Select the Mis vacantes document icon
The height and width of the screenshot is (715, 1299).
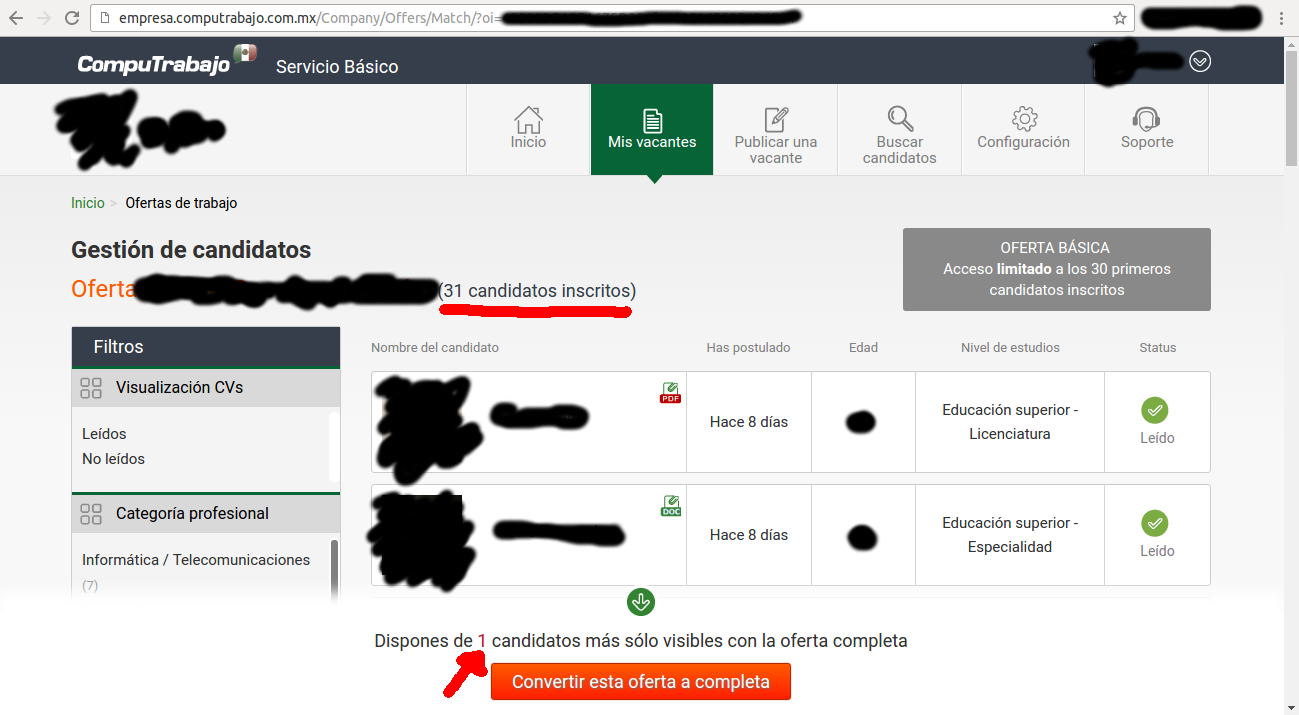click(652, 120)
